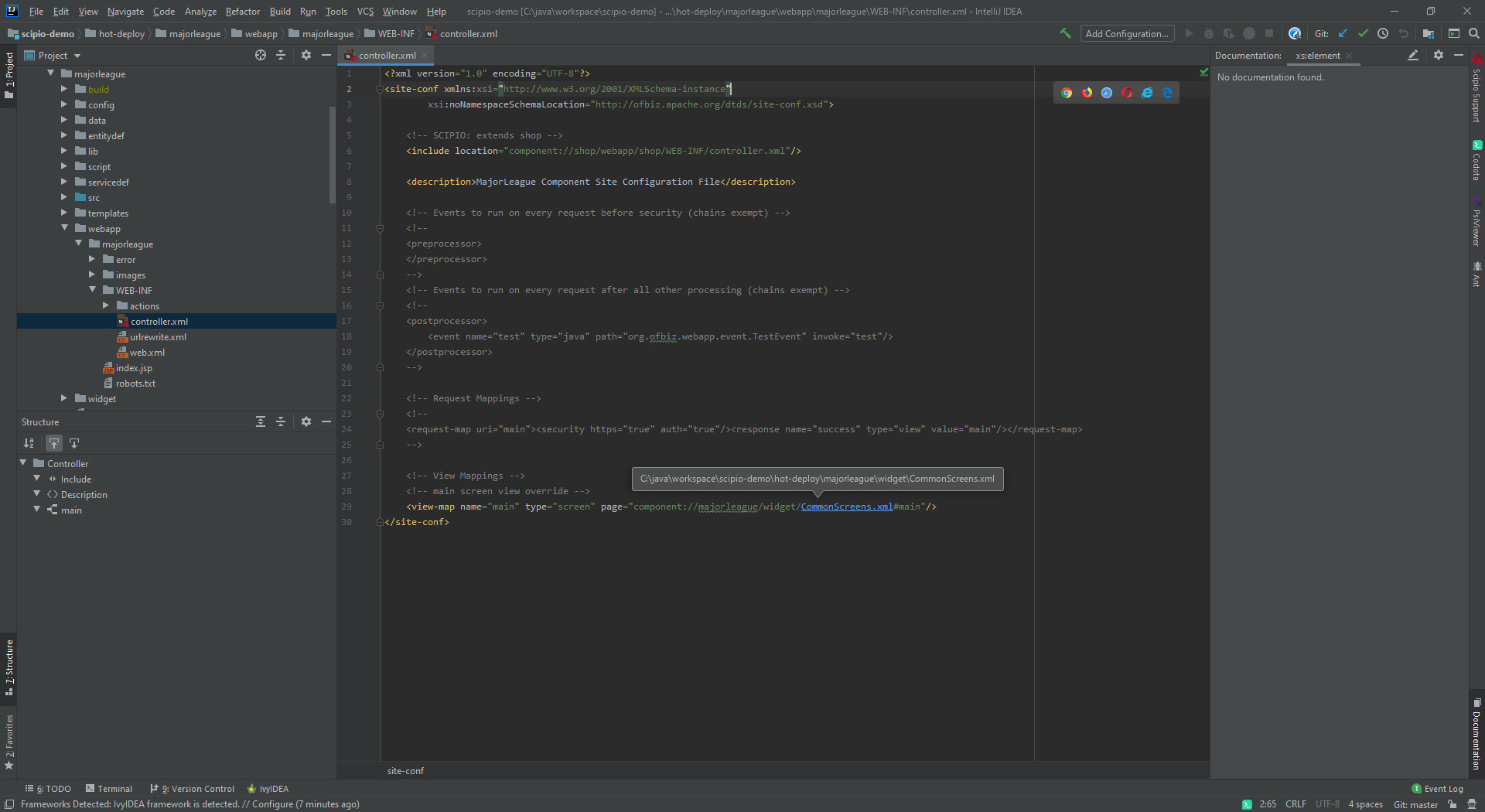
Task: Click Documentation panel edit source pencil icon
Action: (x=1413, y=55)
